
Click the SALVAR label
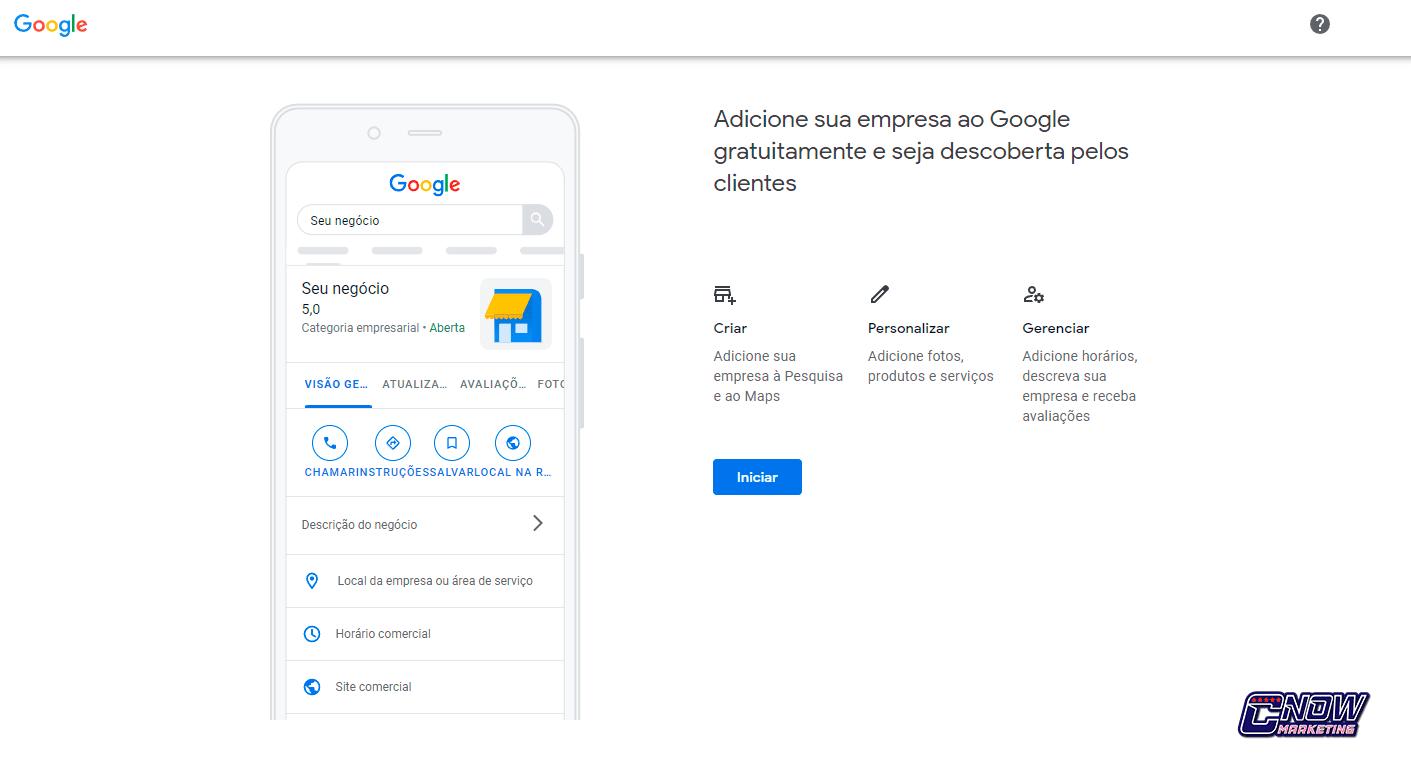tap(453, 472)
